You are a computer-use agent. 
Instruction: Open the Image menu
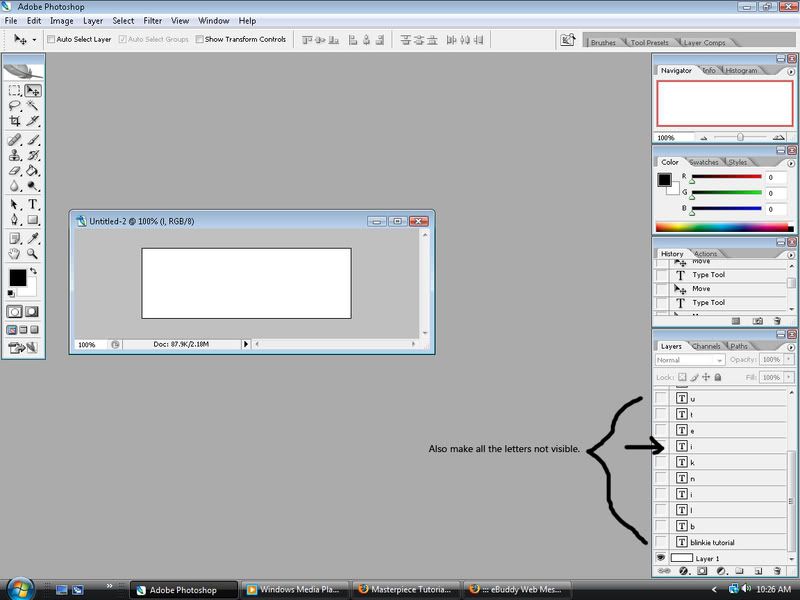coord(62,21)
